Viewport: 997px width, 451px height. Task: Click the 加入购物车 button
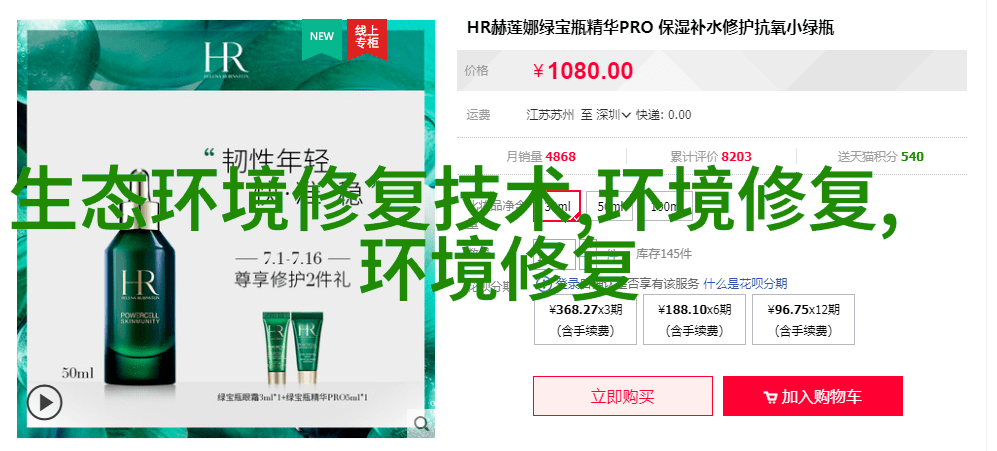click(813, 396)
